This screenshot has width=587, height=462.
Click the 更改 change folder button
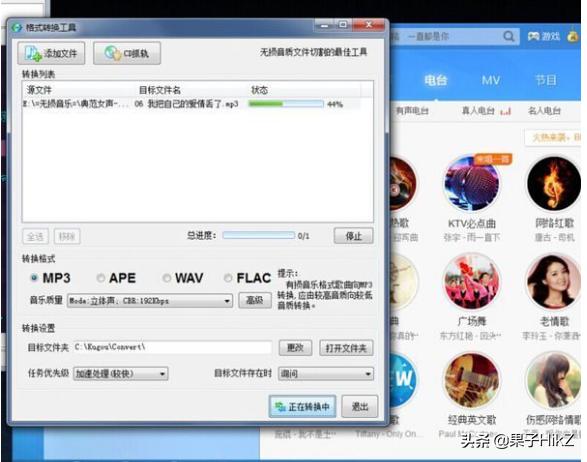click(x=295, y=348)
